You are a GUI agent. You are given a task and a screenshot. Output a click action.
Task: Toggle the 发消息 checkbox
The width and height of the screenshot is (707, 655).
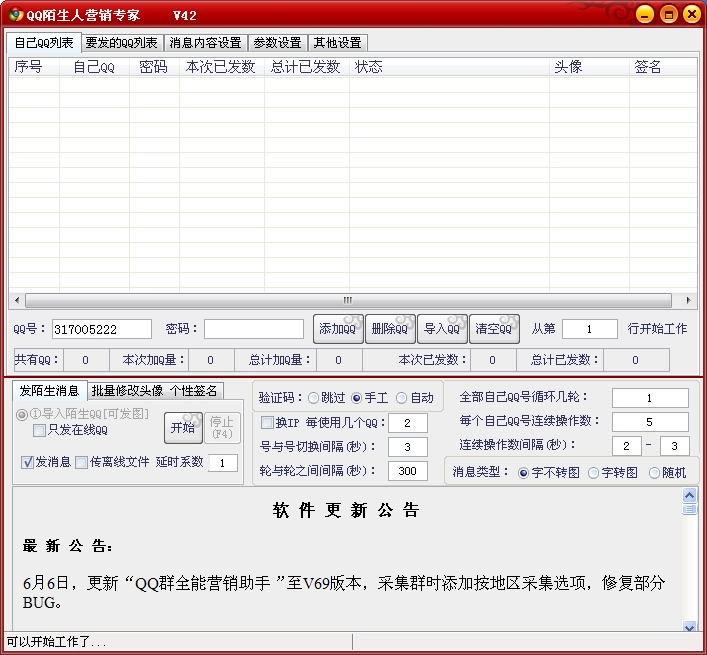click(46, 462)
